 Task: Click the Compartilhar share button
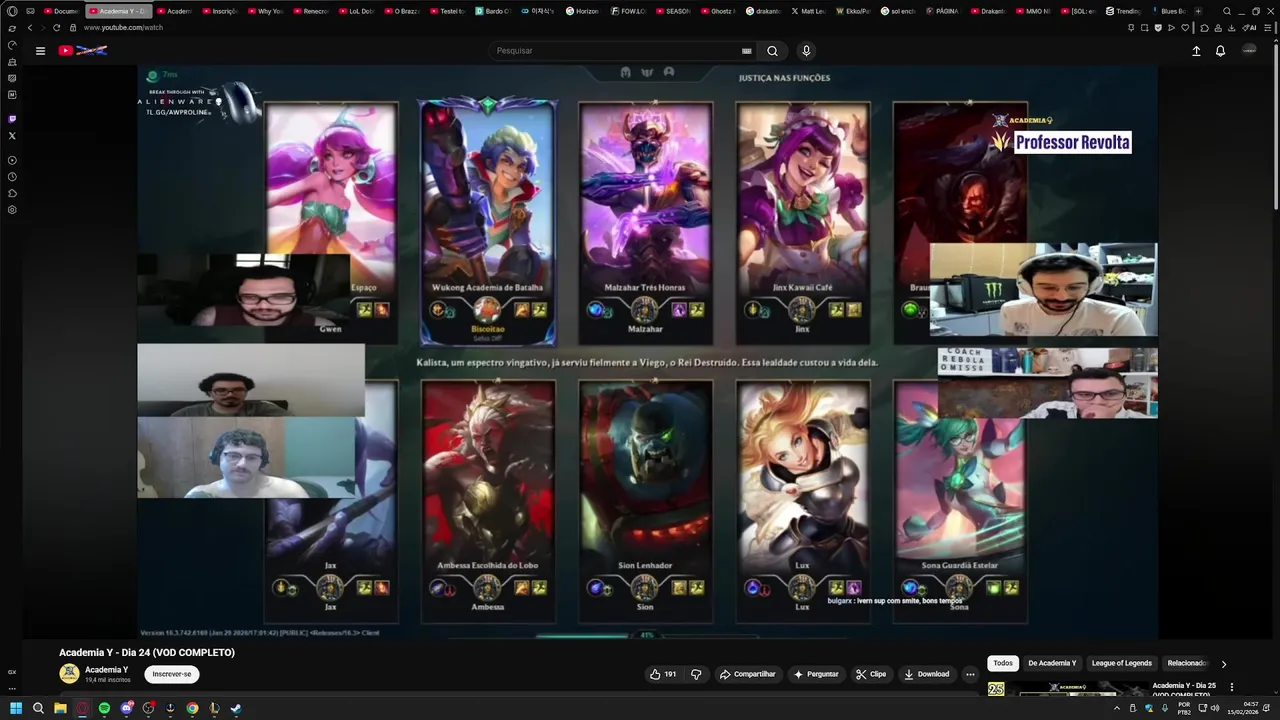[747, 674]
